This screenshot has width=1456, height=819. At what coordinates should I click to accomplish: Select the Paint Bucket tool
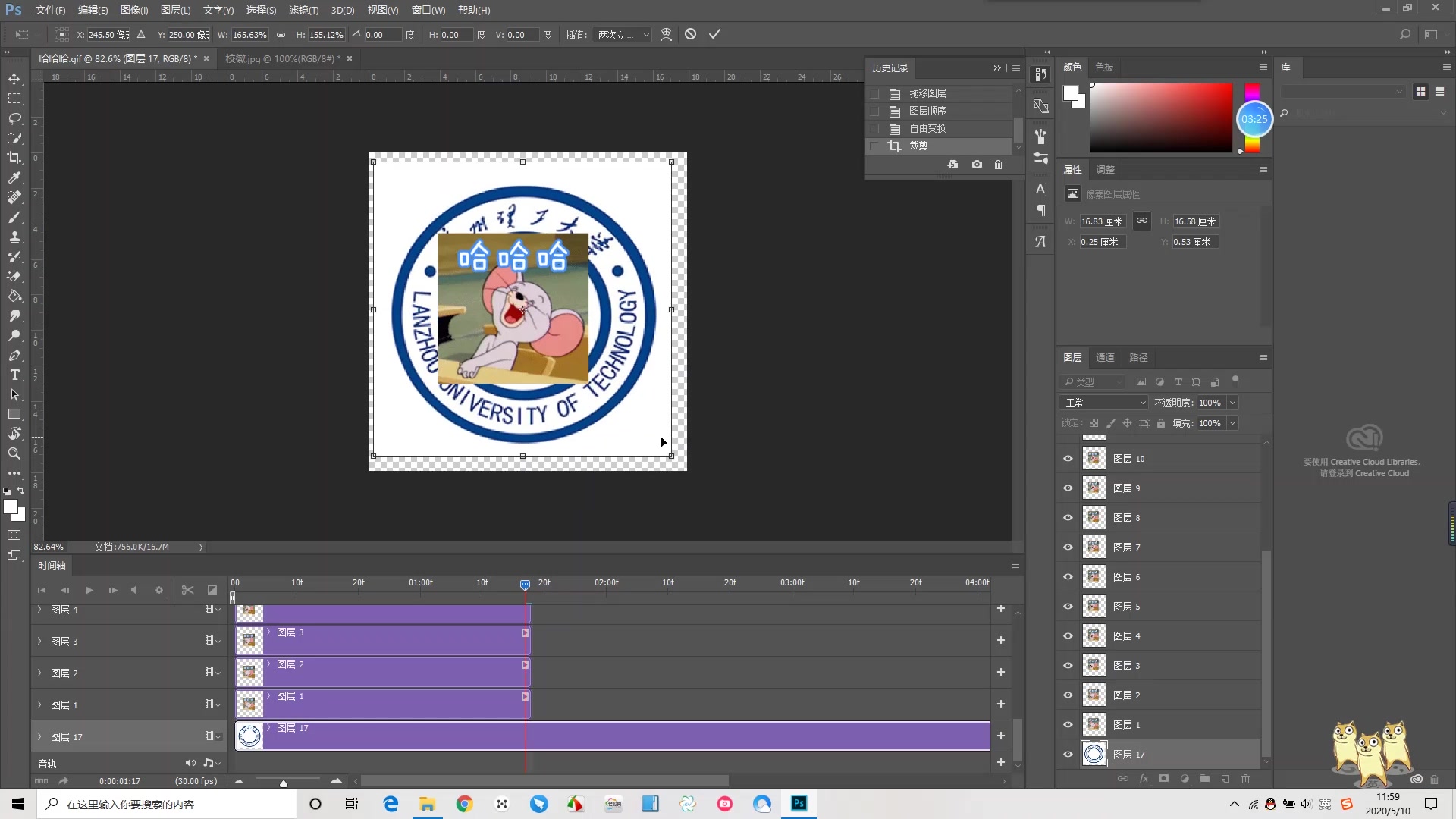click(14, 296)
